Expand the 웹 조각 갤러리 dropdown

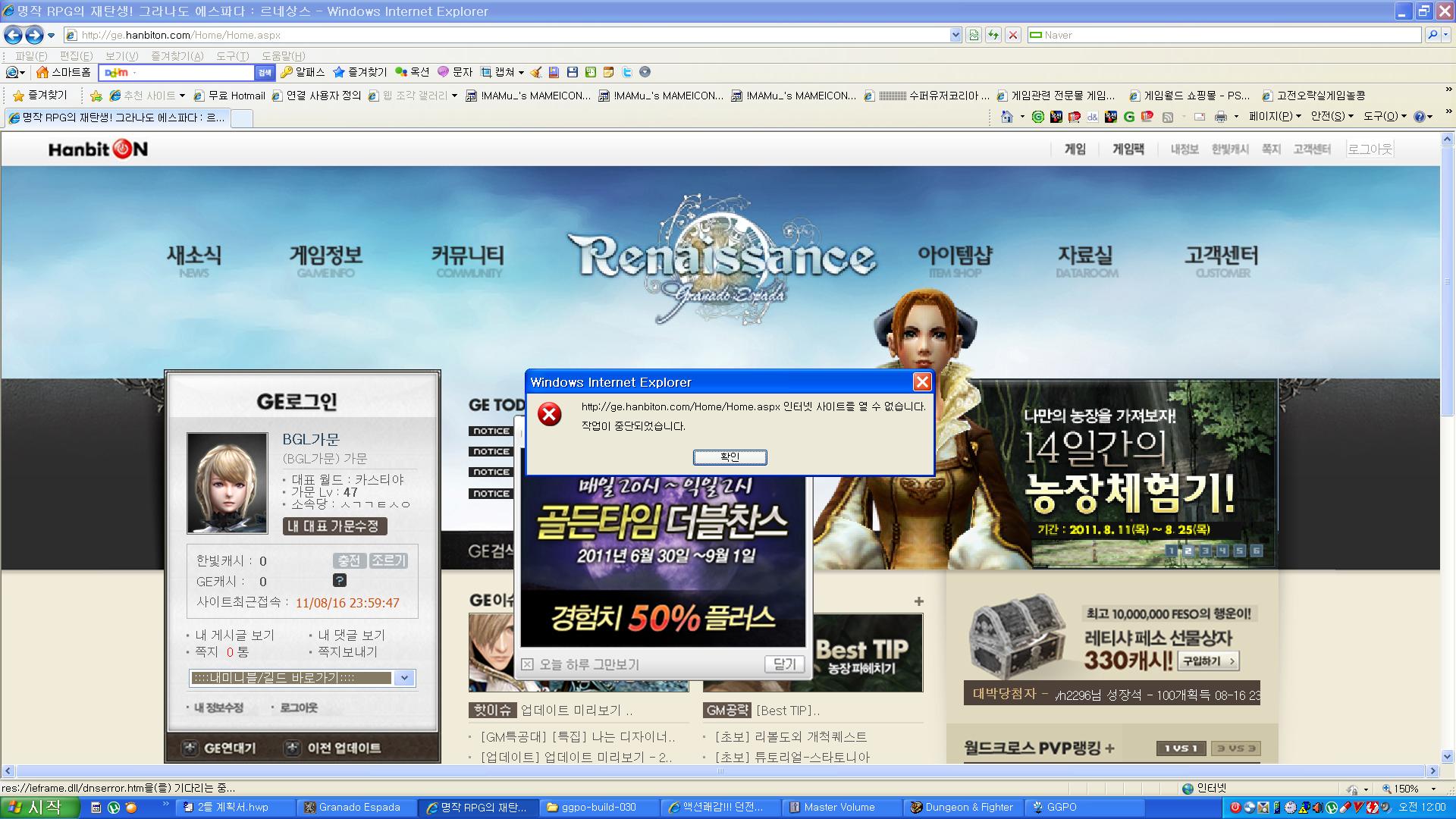[454, 96]
